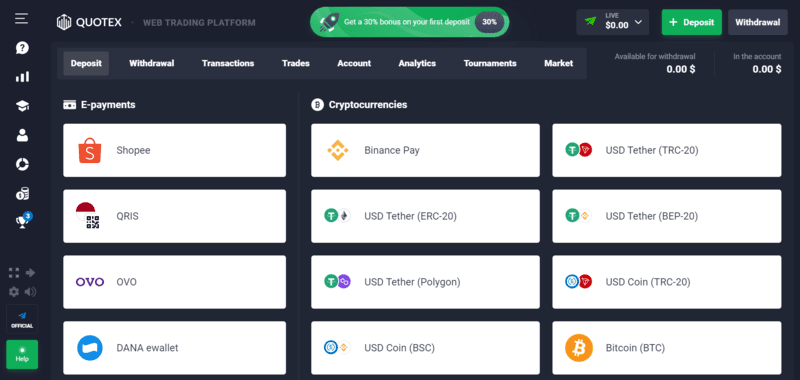Open the trading chart bars icon
Screen dimensions: 800x380
point(22,77)
